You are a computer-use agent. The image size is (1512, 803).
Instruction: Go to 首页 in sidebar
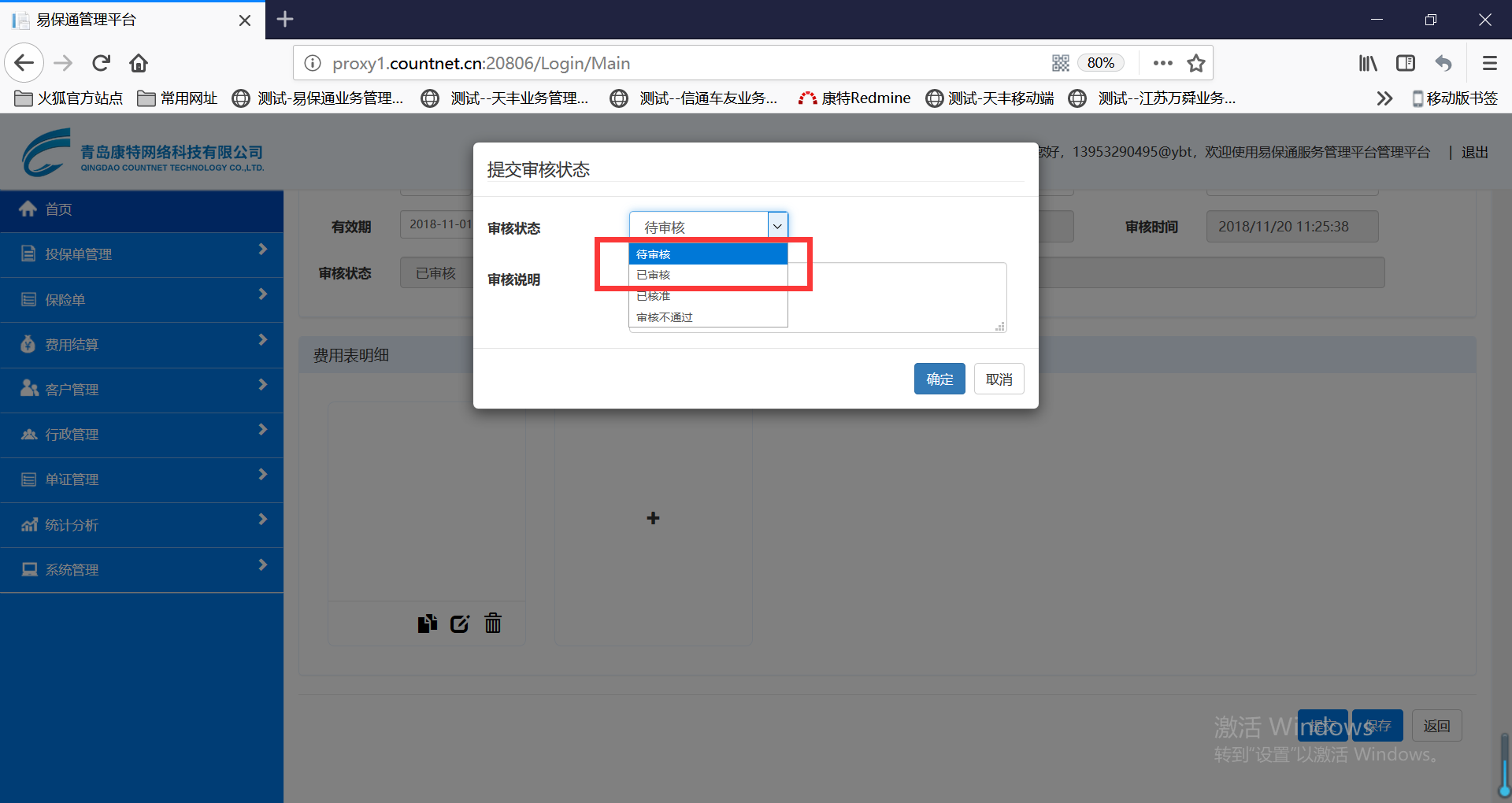click(142, 209)
